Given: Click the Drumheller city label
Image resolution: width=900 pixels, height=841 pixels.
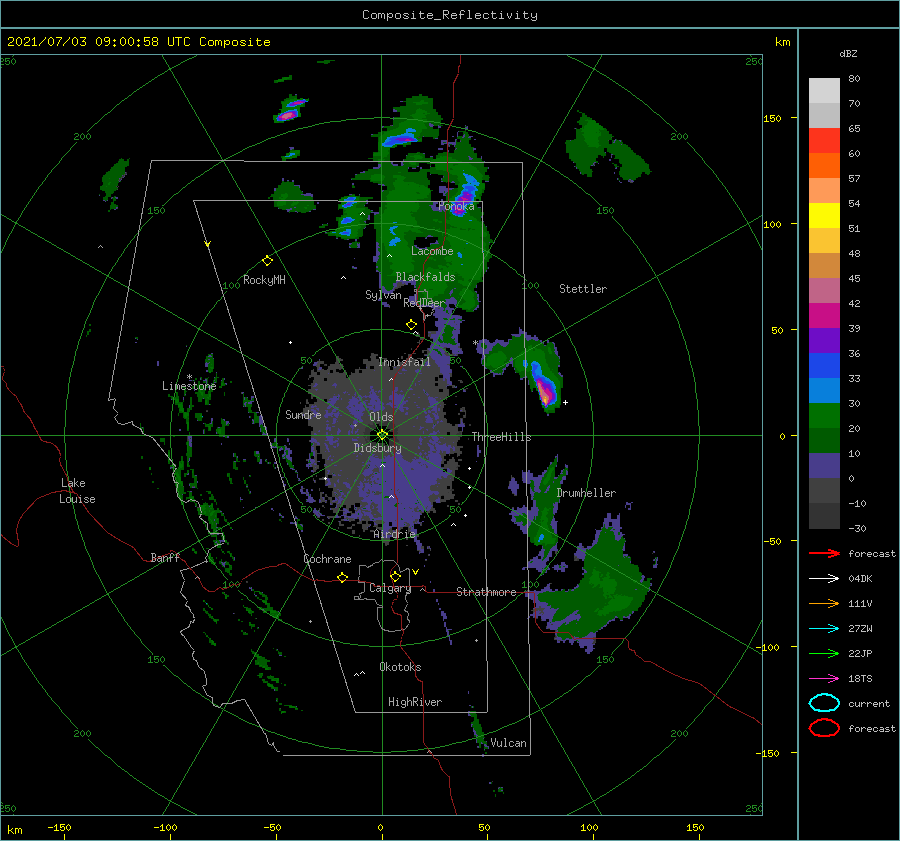Looking at the screenshot, I should click(586, 493).
